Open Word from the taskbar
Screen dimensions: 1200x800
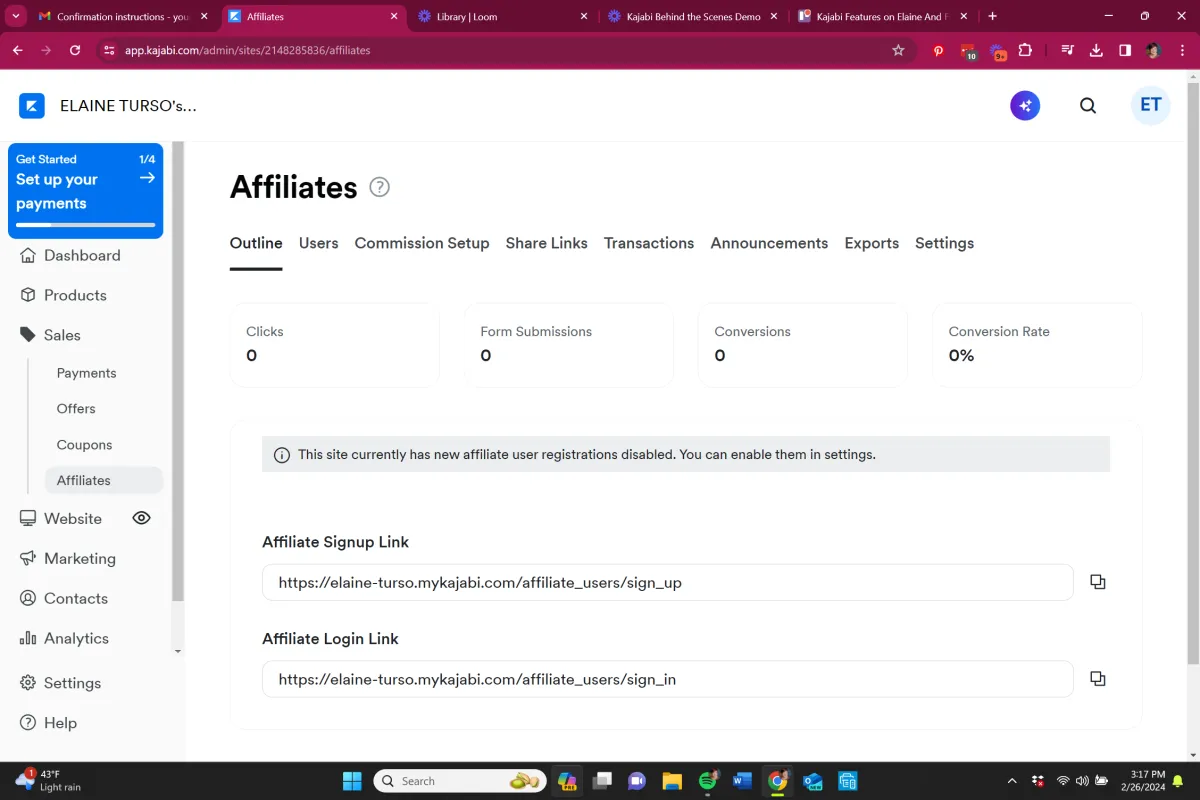(742, 781)
